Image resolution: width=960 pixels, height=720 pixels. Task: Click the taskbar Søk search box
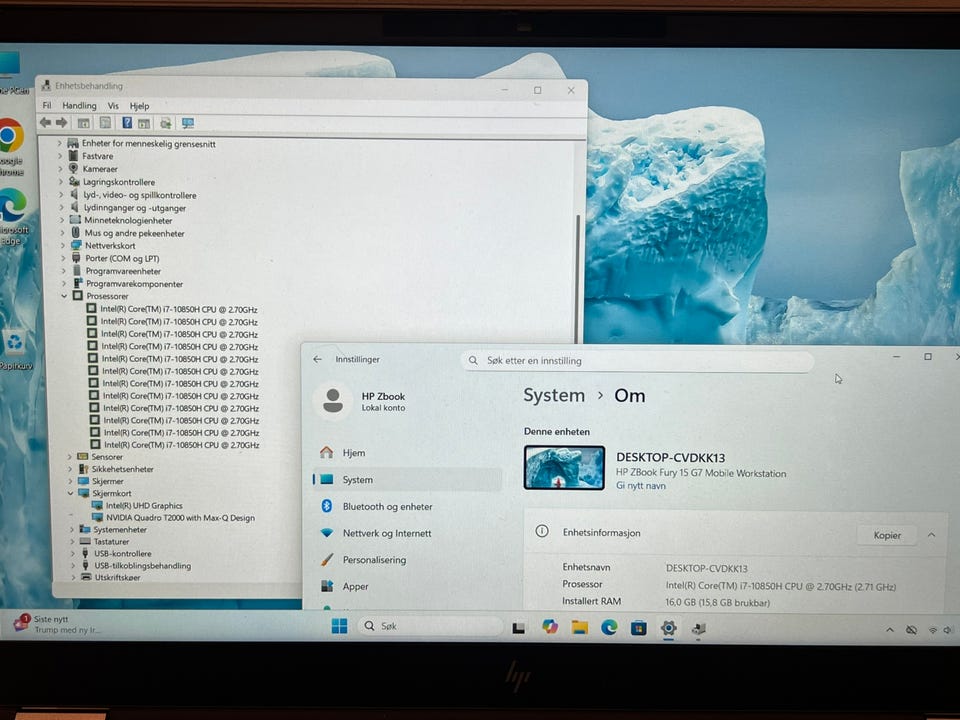(x=430, y=626)
